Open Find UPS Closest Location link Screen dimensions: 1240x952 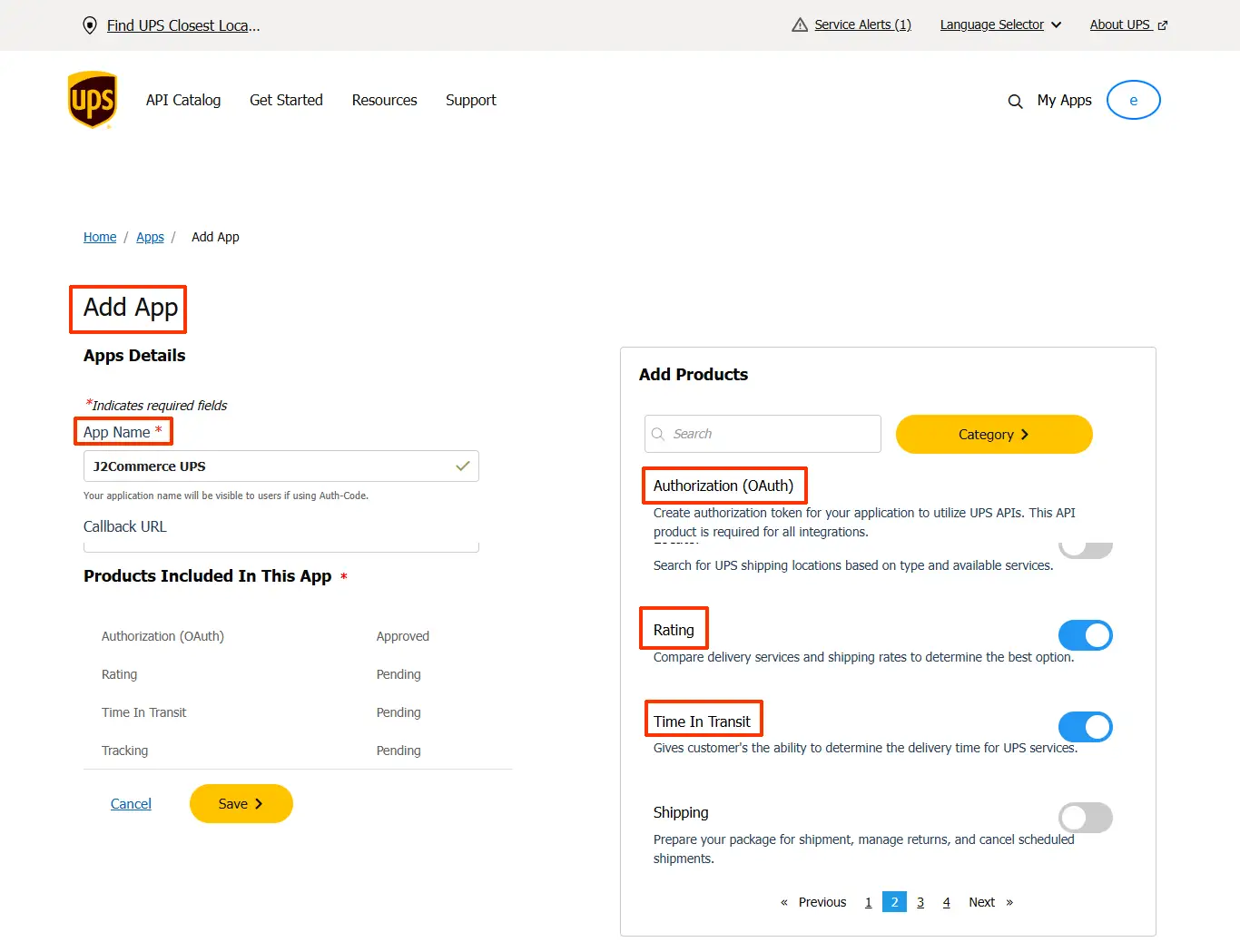(x=183, y=25)
